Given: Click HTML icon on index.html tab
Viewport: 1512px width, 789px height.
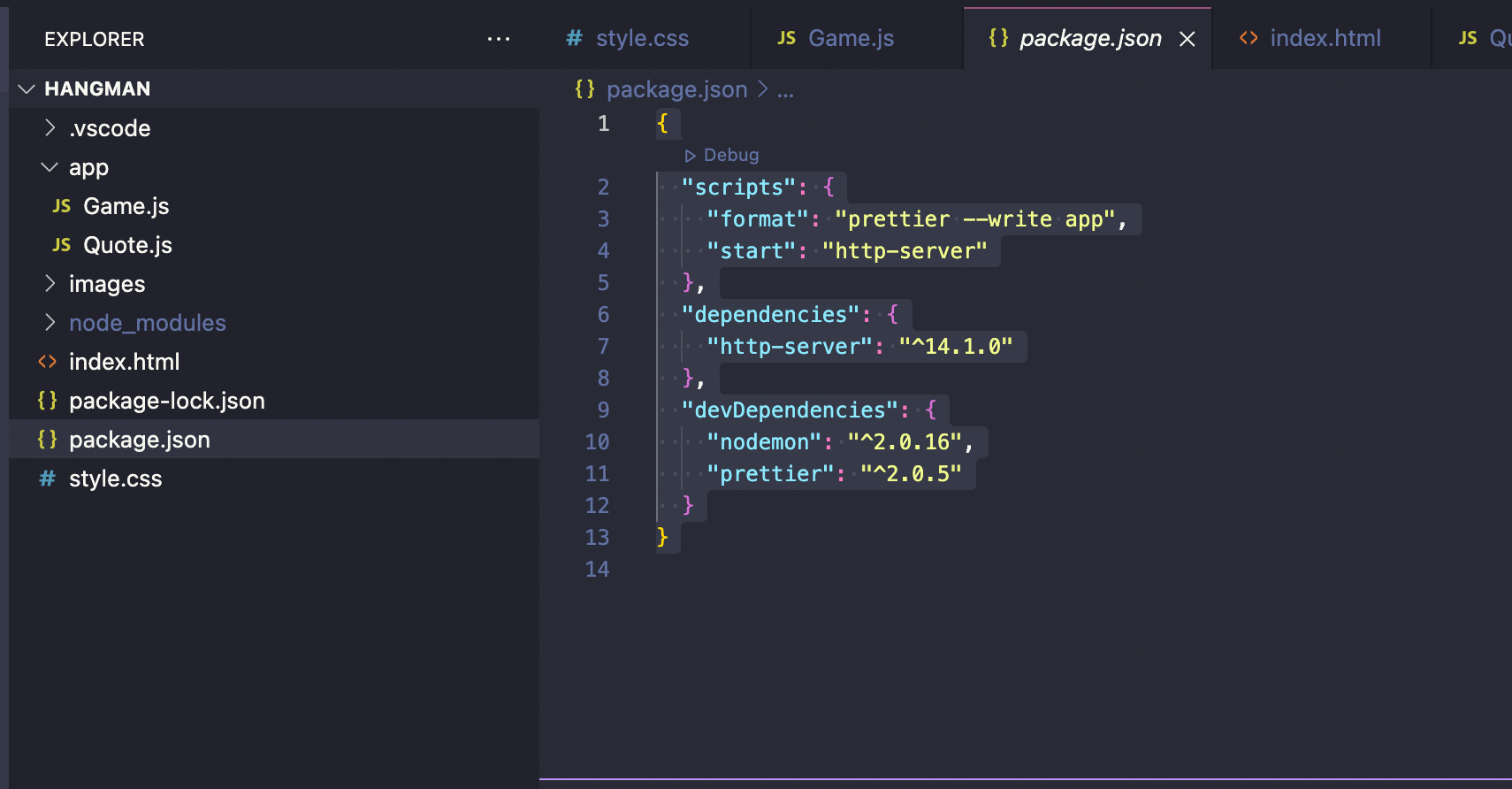Looking at the screenshot, I should [1249, 38].
